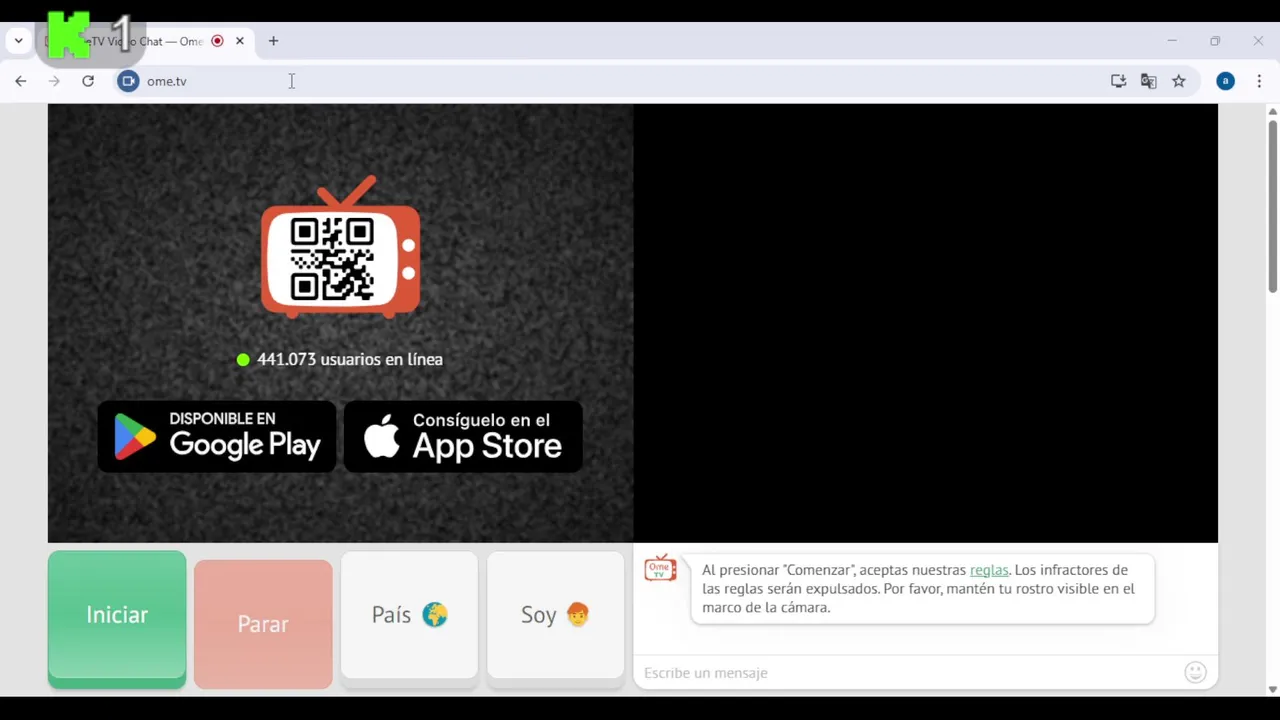Click the green online status dot
The height and width of the screenshot is (720, 1280).
point(243,359)
